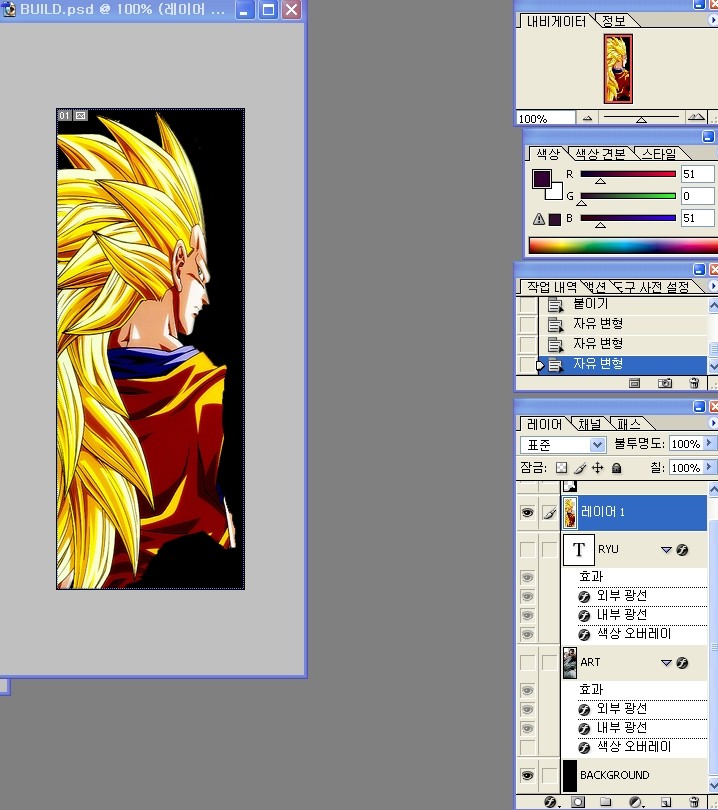Switch to the 스타일 tab
The height and width of the screenshot is (810, 718).
point(659,154)
